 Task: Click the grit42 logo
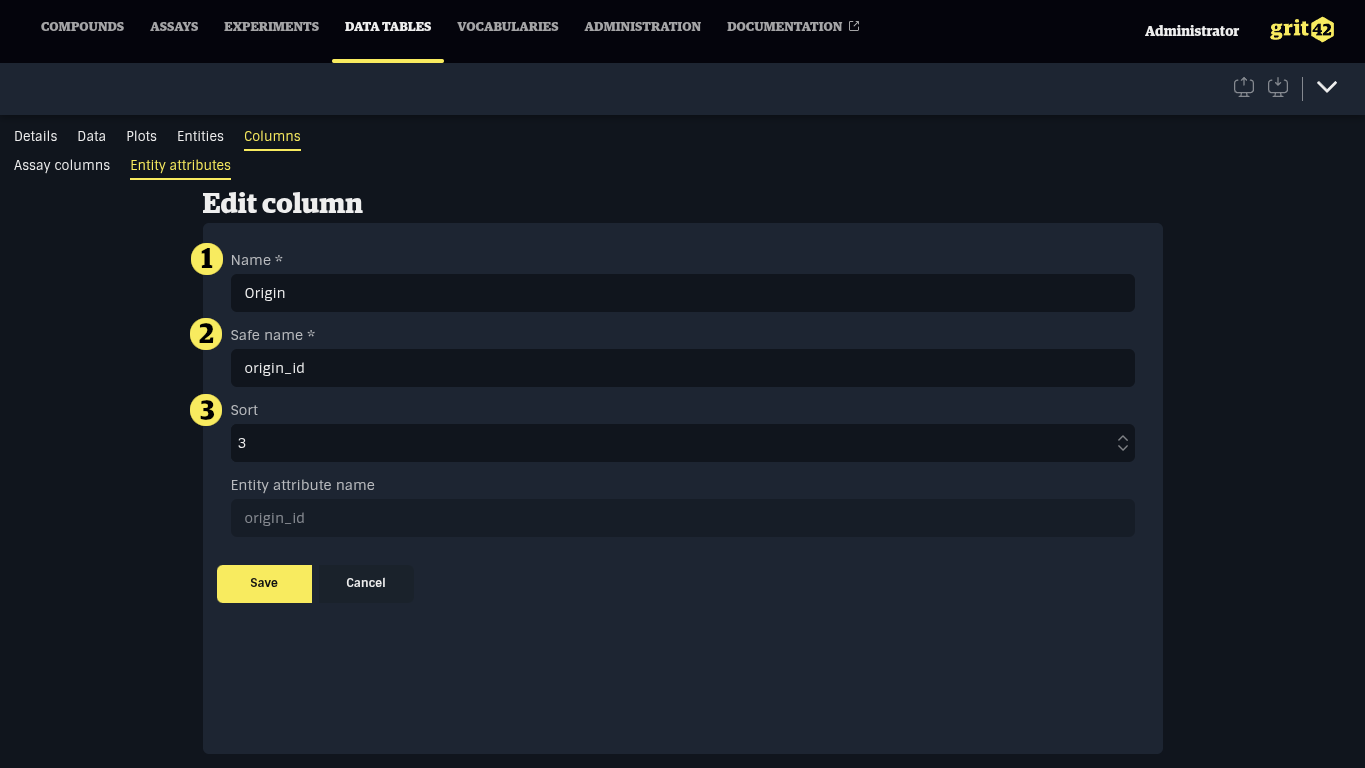click(1302, 30)
